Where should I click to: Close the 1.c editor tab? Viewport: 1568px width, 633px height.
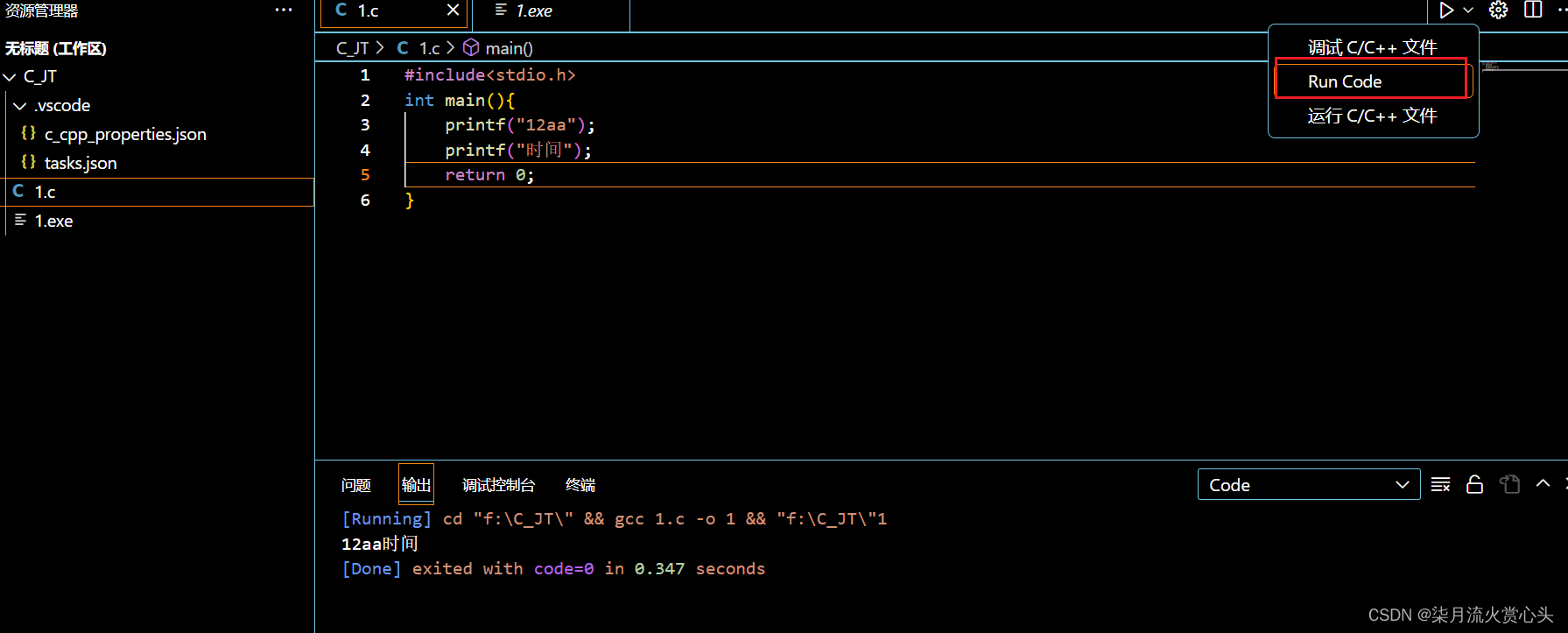[453, 10]
